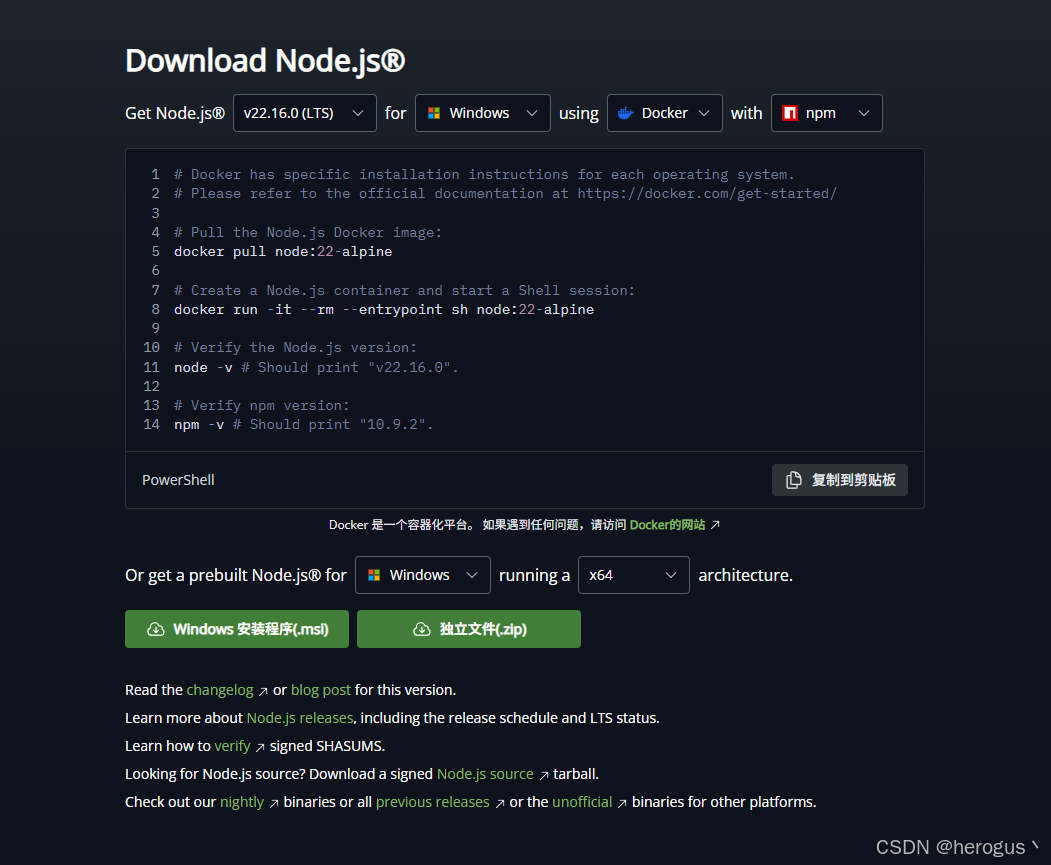This screenshot has height=865, width=1051.
Task: Open the blog post link
Action: coord(320,690)
